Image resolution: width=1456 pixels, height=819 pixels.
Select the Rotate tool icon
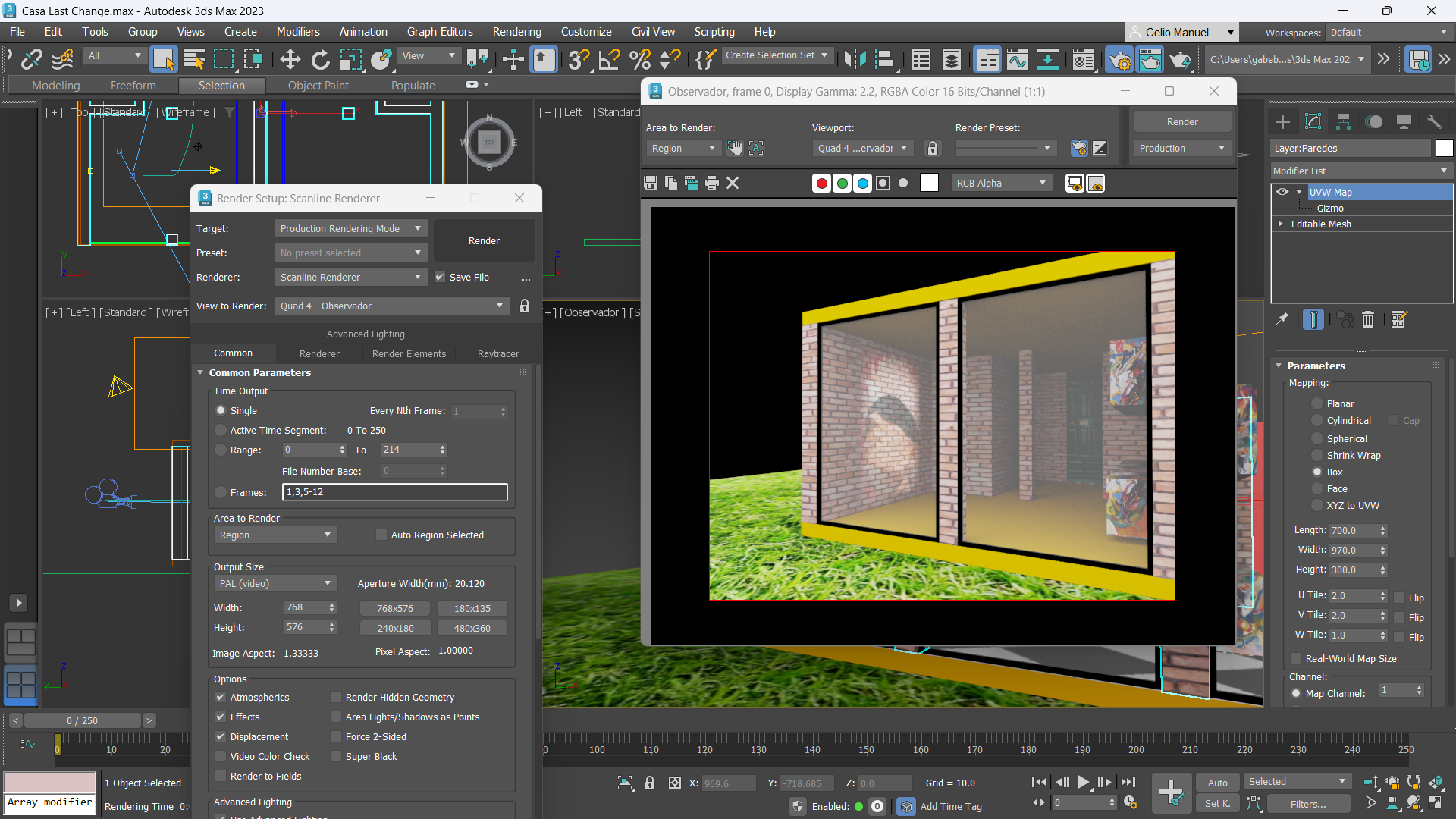click(x=321, y=59)
